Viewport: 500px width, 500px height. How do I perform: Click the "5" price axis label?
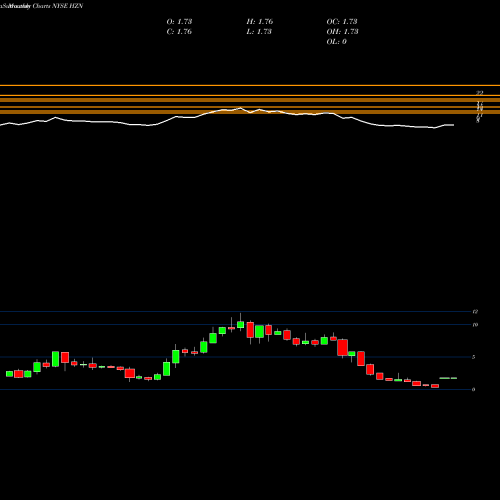[474, 357]
